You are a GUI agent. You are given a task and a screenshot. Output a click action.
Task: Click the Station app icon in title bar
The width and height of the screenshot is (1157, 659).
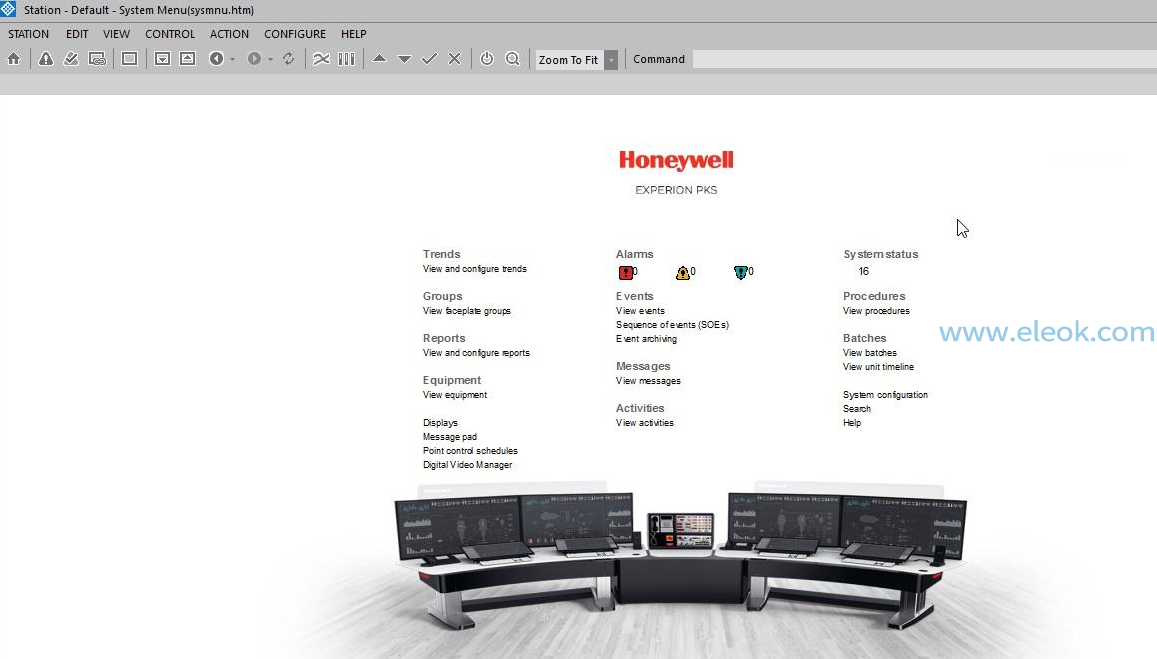pyautogui.click(x=8, y=10)
